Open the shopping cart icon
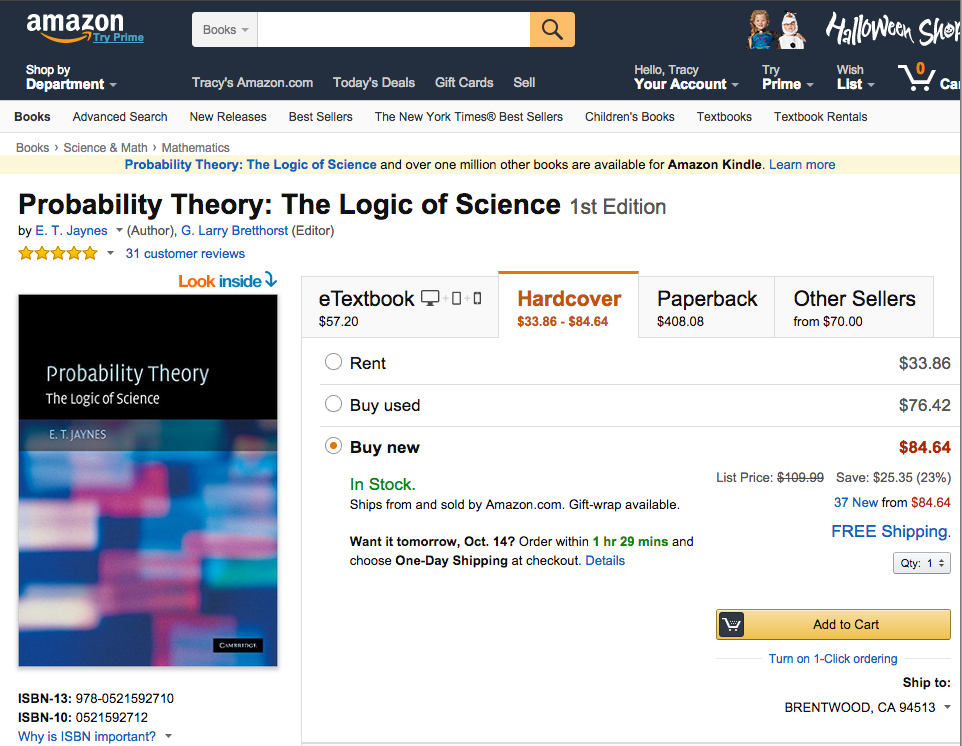 916,77
